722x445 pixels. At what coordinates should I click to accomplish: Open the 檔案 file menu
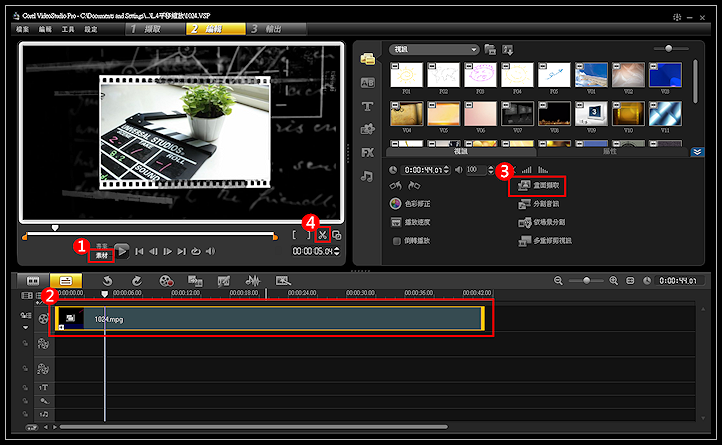pyautogui.click(x=23, y=29)
